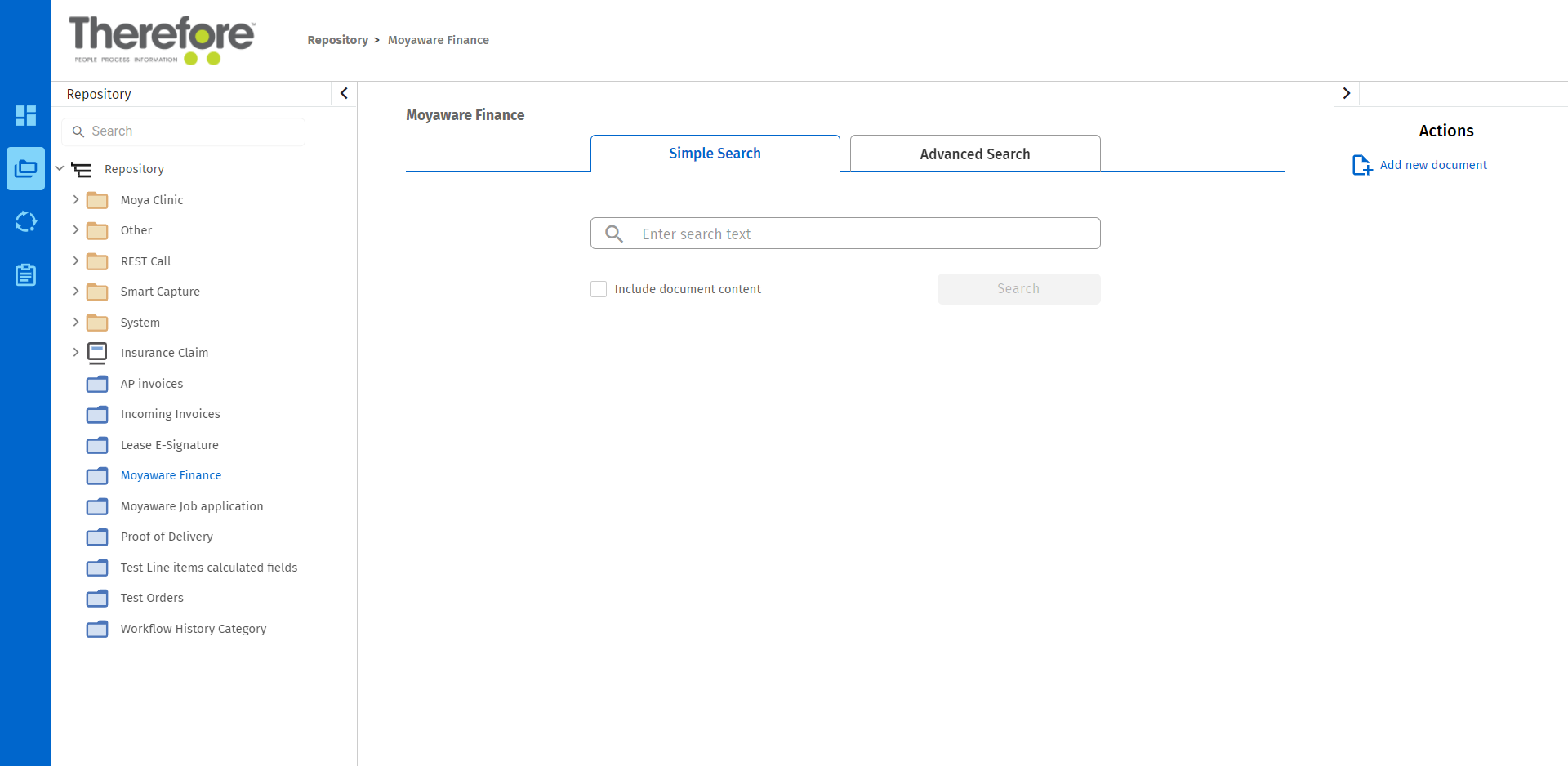Go to Repository in the breadcrumb
Screen dimensions: 1568x766
(338, 40)
